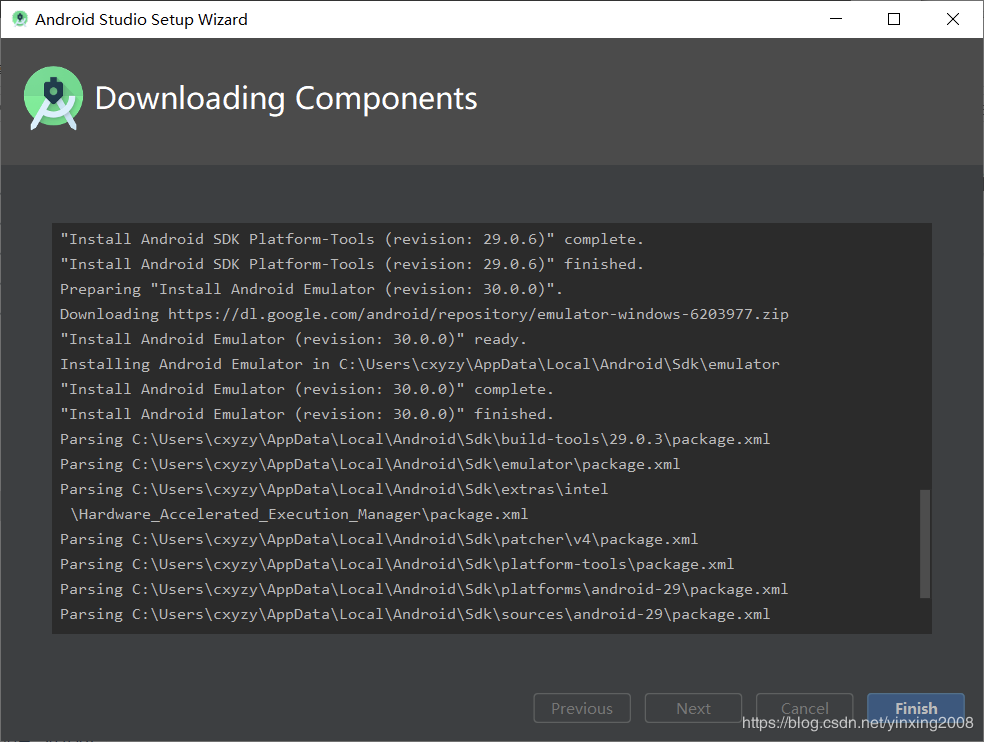Screen dimensions: 984x742
Task: Click the 'Parsing ...Sdk\emulator\package.xml' line
Action: (370, 464)
